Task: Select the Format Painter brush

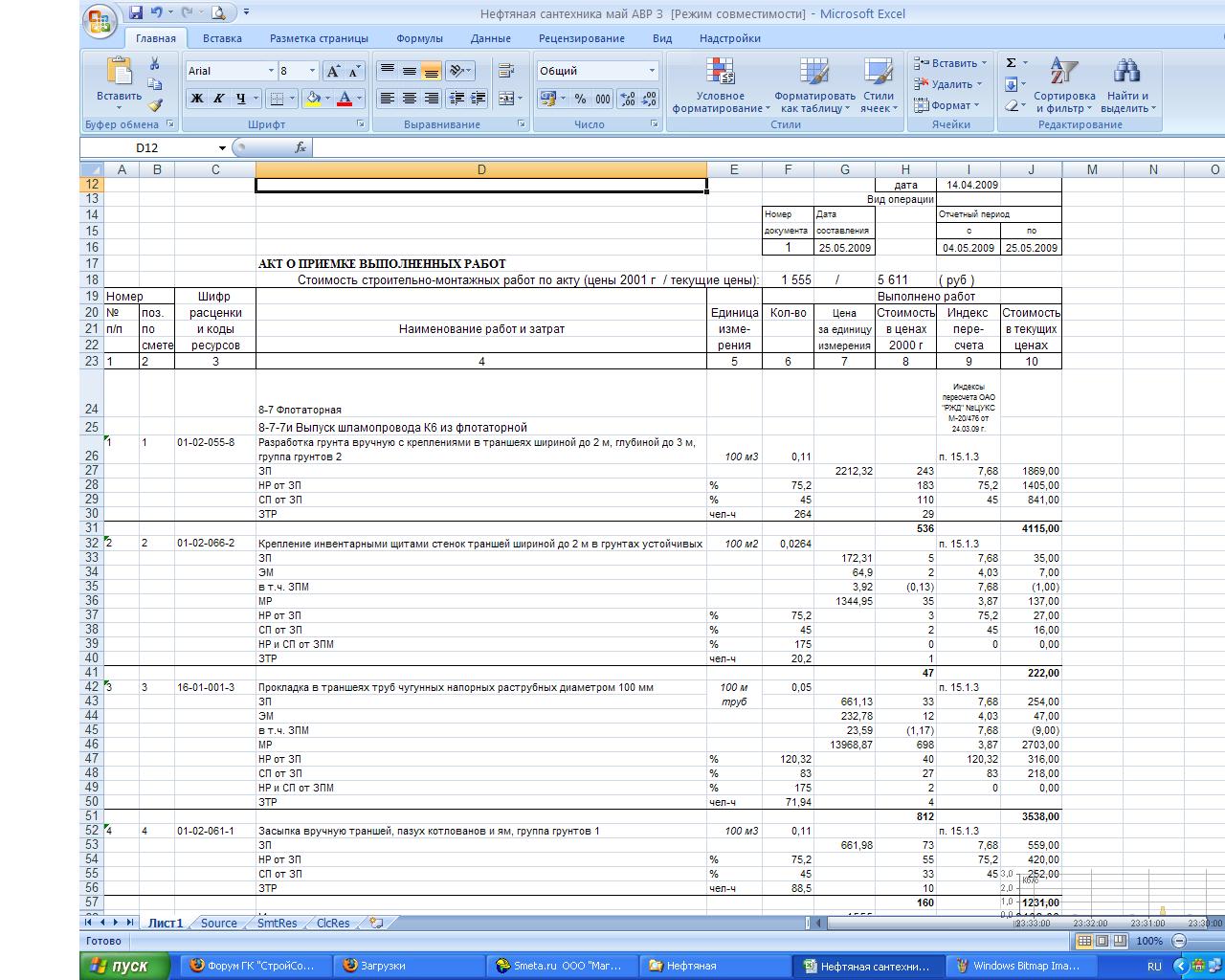Action: click(x=154, y=105)
